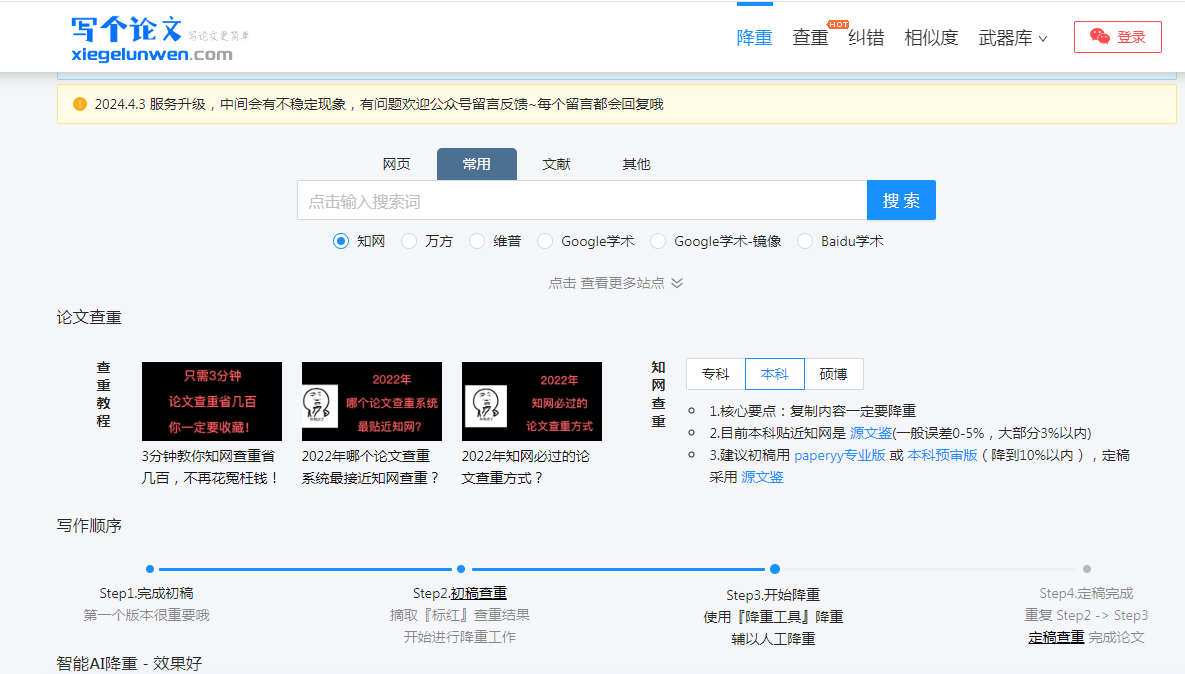The image size is (1185, 674).
Task: Switch to the 硕博 degree tab
Action: coord(833,374)
